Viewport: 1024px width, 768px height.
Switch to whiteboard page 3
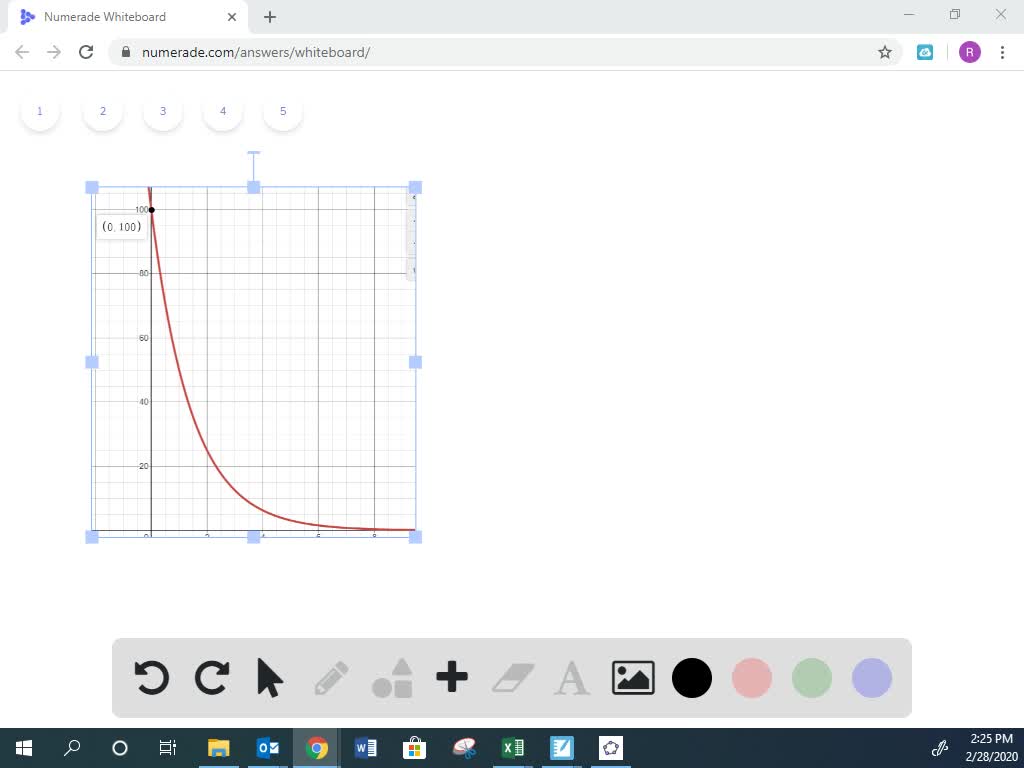(x=162, y=111)
